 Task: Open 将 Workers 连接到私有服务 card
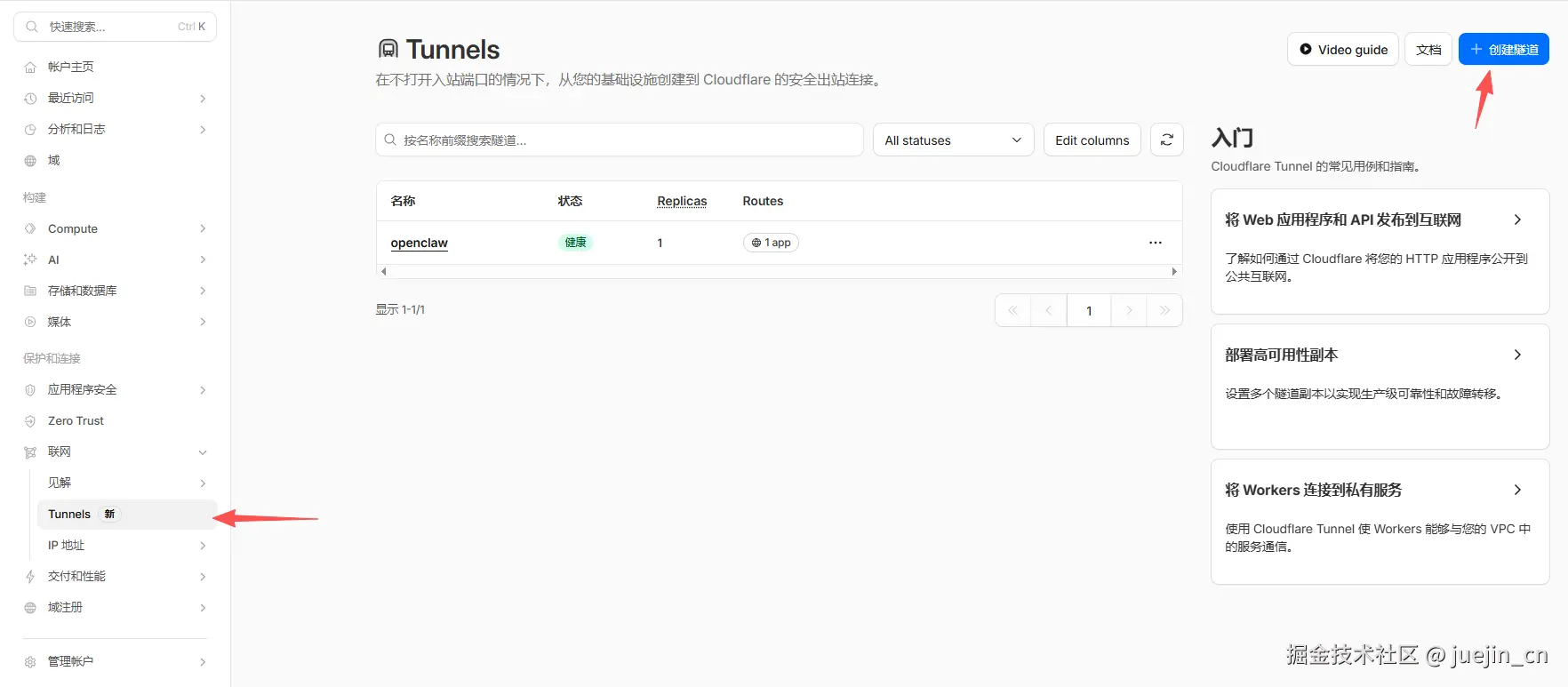1380,522
